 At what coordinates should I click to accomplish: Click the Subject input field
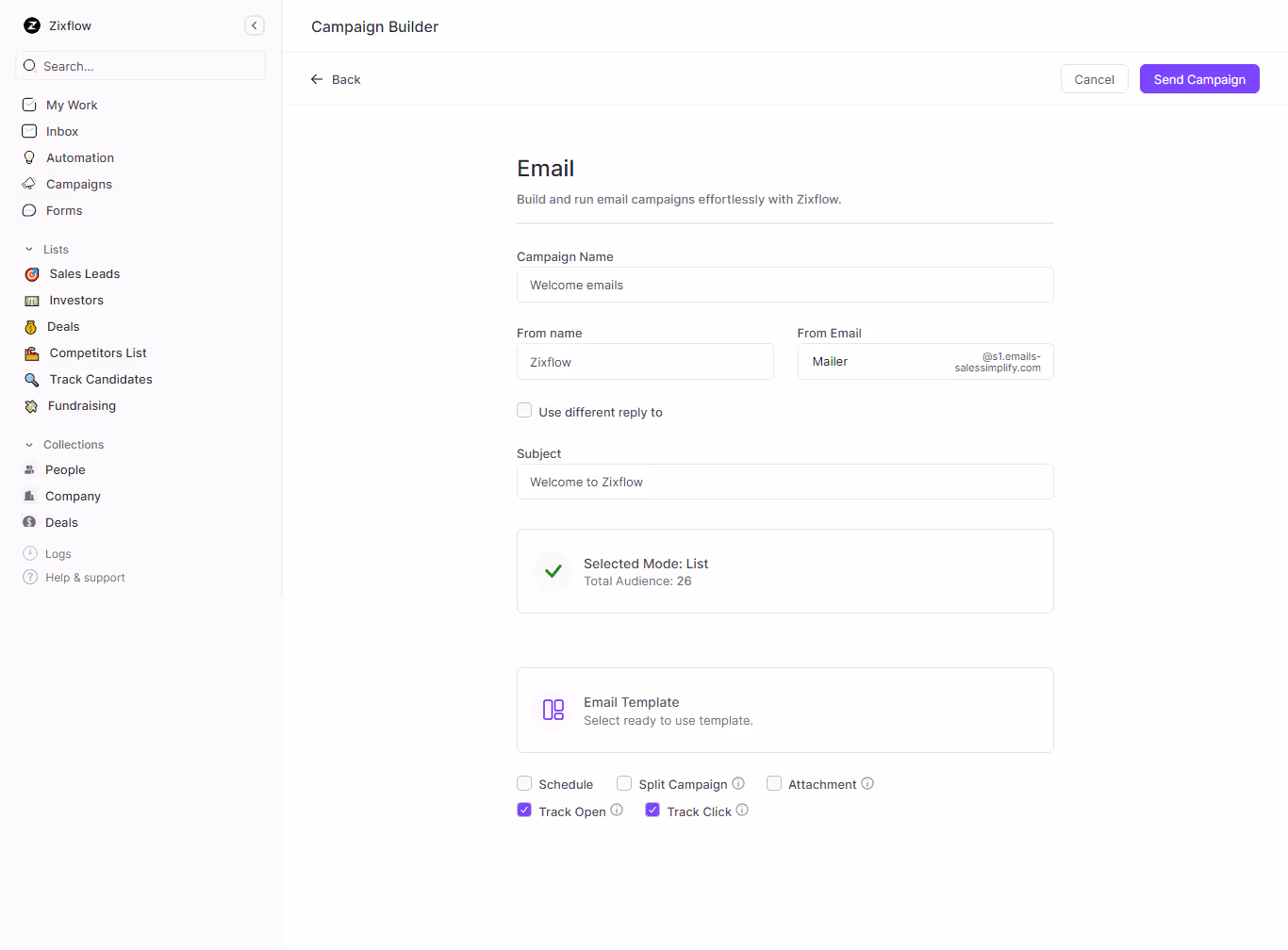(785, 482)
